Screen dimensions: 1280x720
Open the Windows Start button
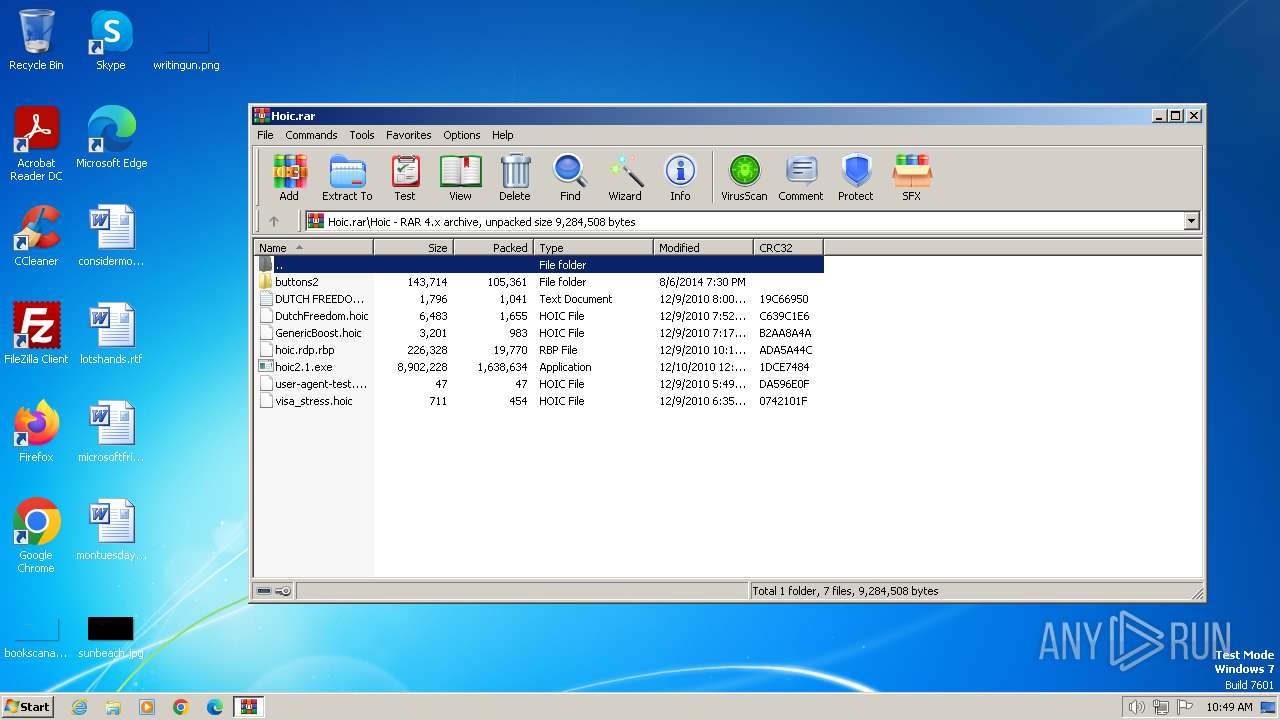[28, 706]
